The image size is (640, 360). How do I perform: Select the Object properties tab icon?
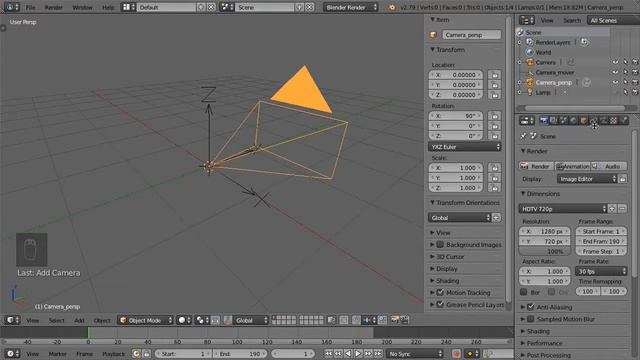point(584,120)
